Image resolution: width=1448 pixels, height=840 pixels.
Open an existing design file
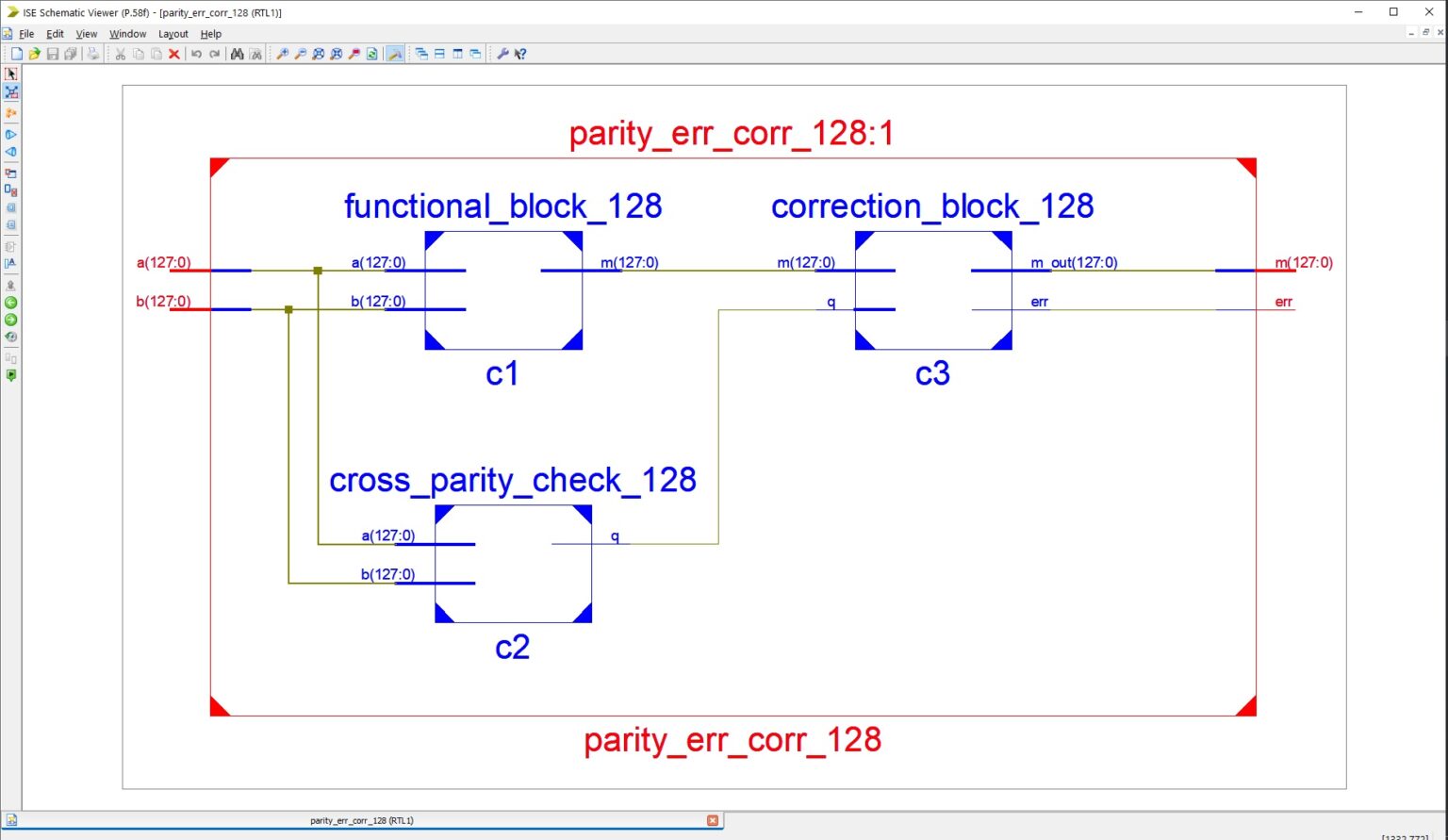pyautogui.click(x=34, y=54)
